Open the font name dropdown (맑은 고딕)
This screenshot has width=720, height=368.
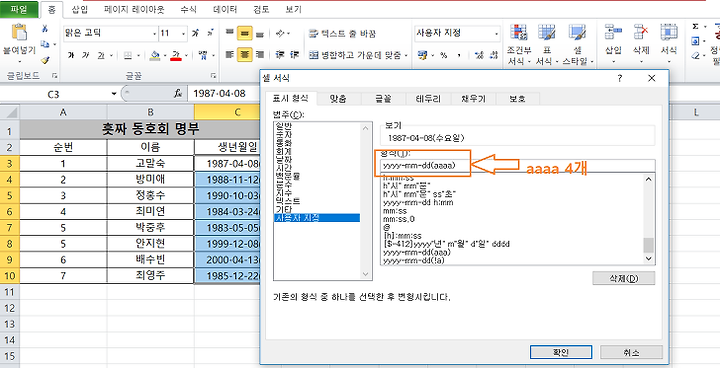pos(154,34)
